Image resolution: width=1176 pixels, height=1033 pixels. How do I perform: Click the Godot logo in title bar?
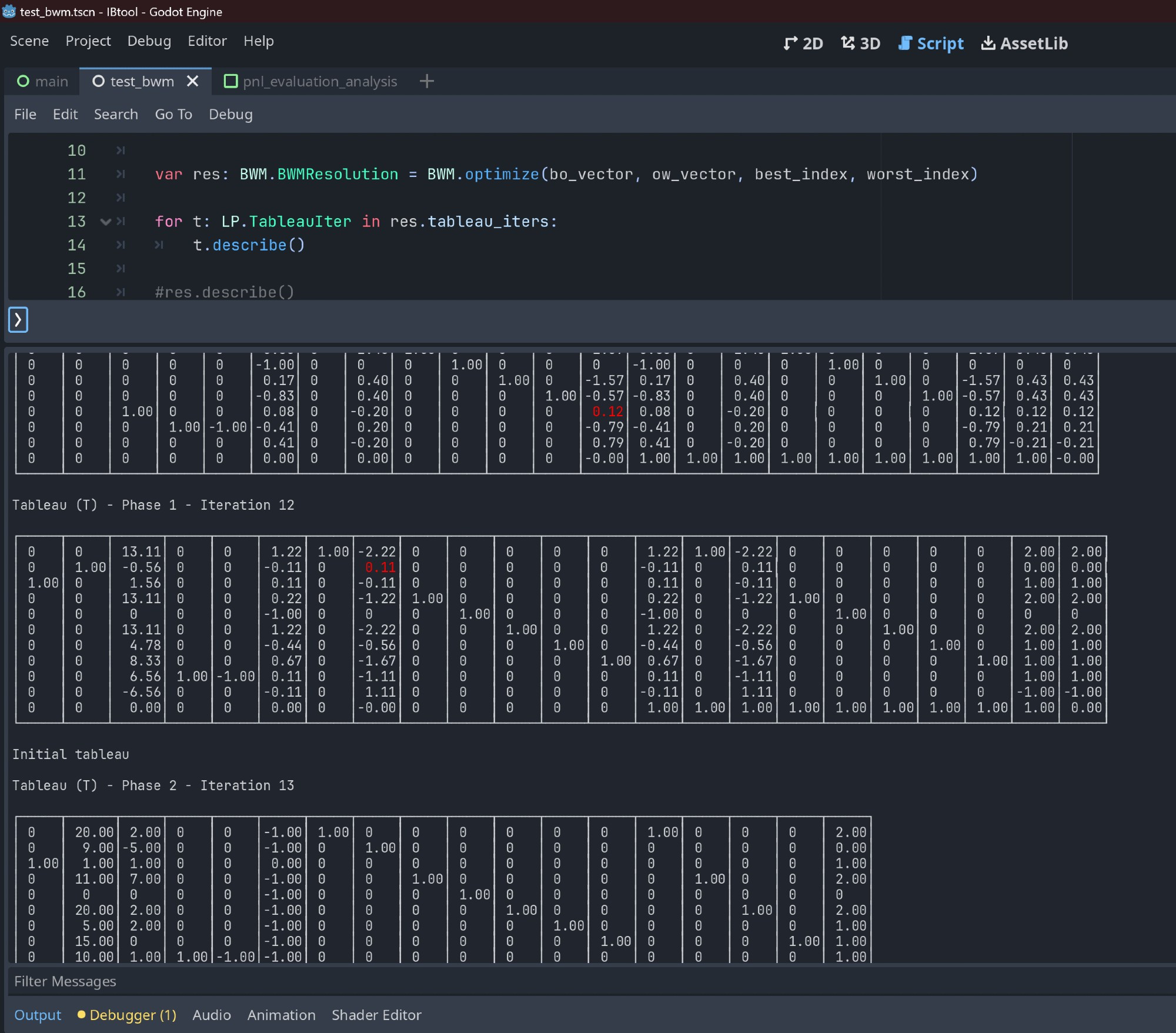[x=9, y=12]
